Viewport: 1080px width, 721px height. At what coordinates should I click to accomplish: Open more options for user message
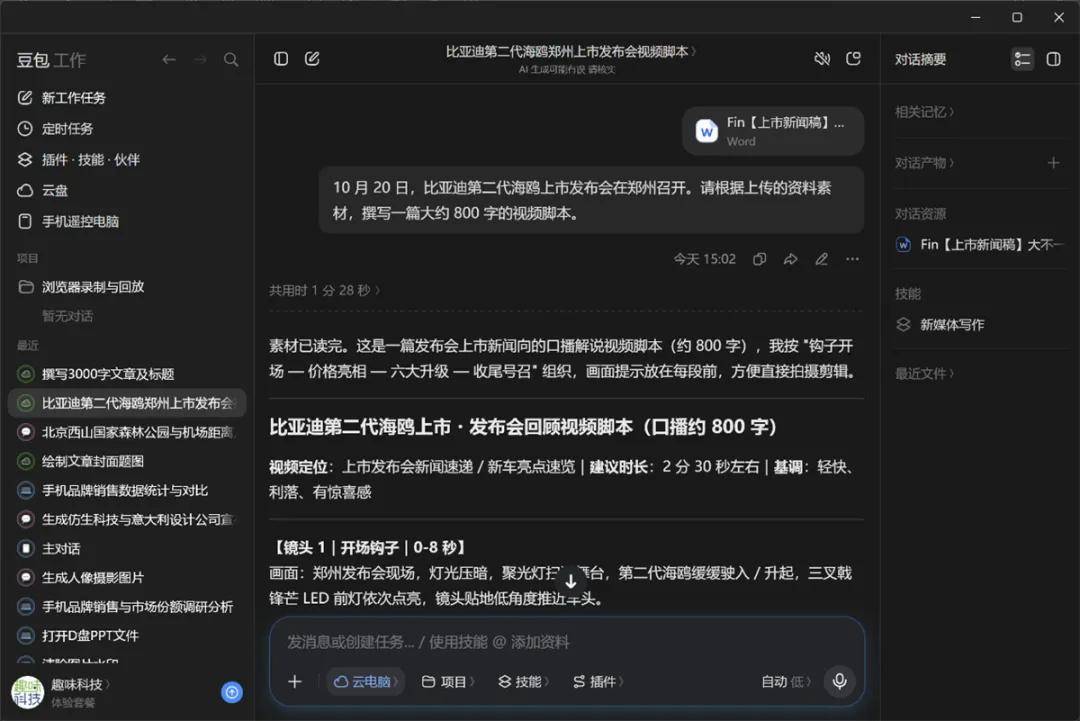pyautogui.click(x=852, y=260)
